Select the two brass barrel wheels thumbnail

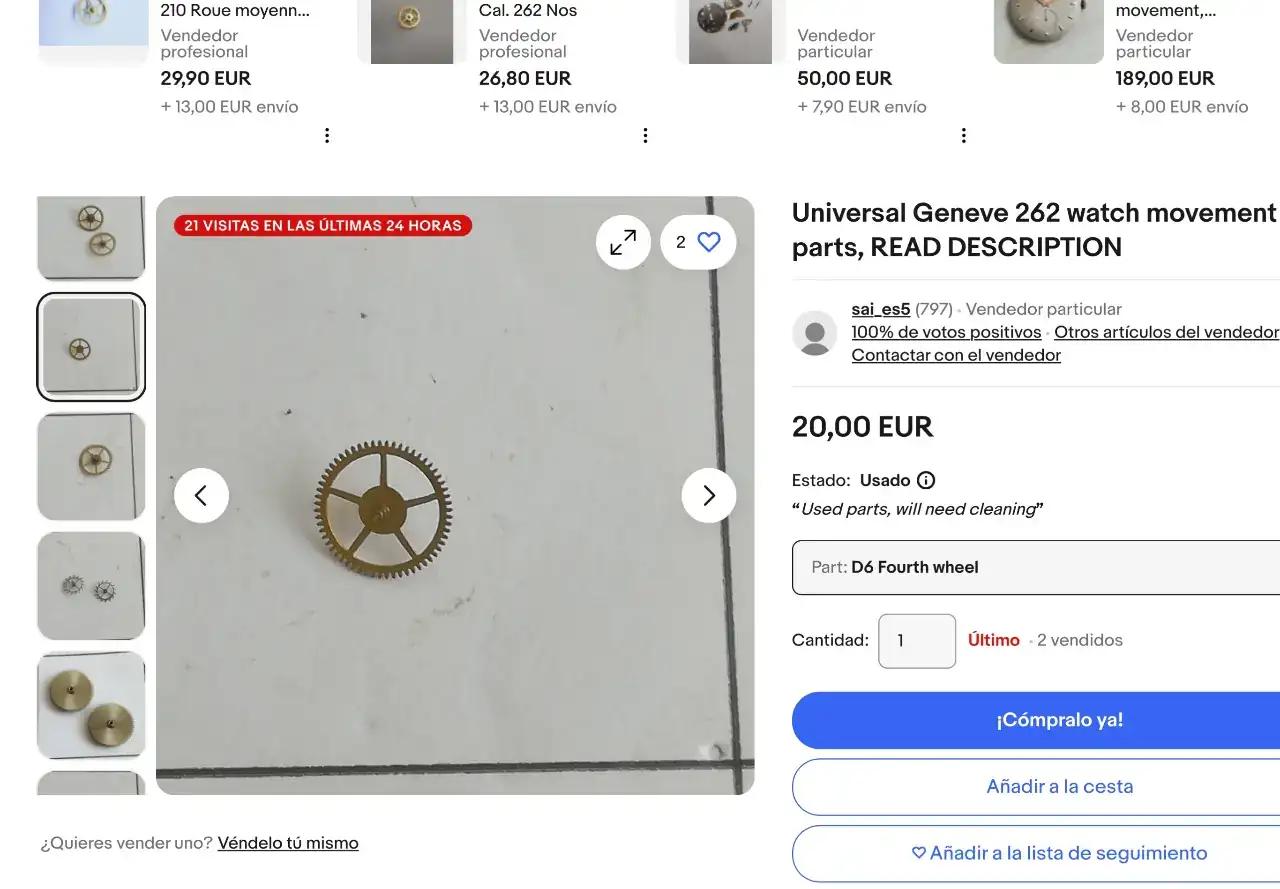[91, 705]
